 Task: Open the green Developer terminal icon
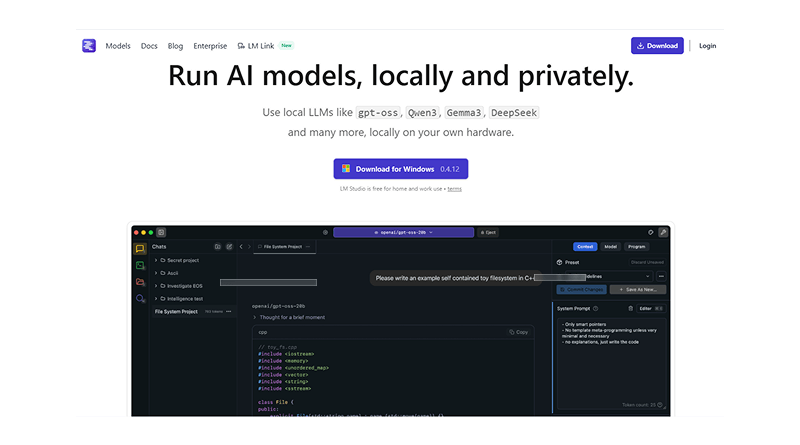[140, 265]
